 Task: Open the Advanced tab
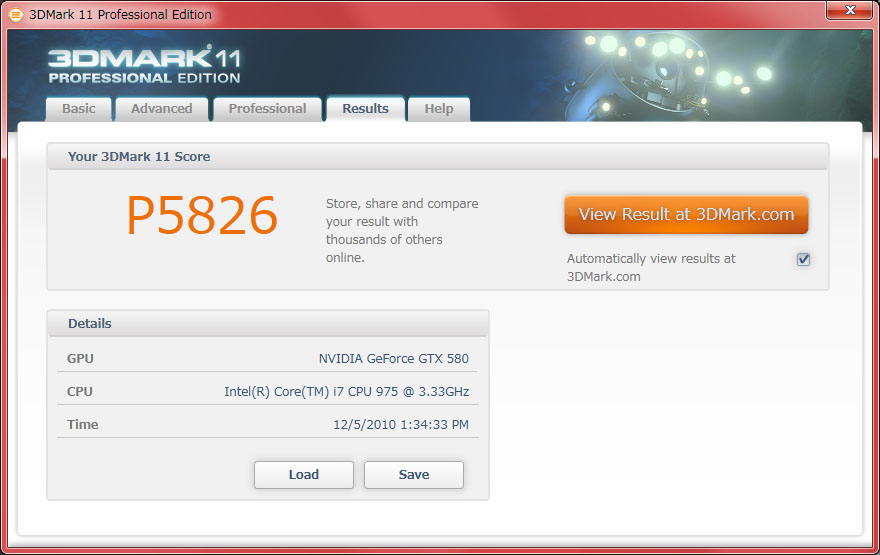(161, 109)
